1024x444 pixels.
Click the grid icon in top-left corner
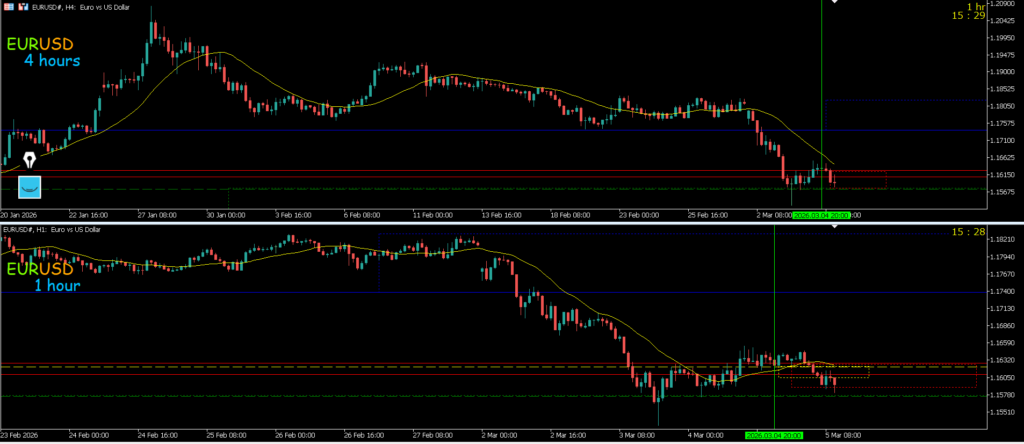point(9,8)
